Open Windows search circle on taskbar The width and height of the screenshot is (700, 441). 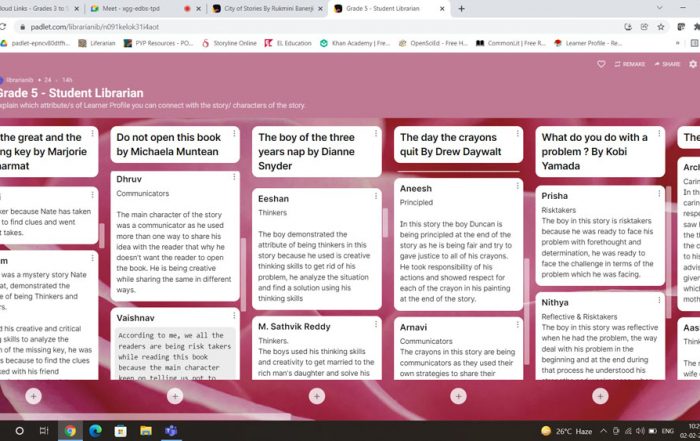pos(19,431)
